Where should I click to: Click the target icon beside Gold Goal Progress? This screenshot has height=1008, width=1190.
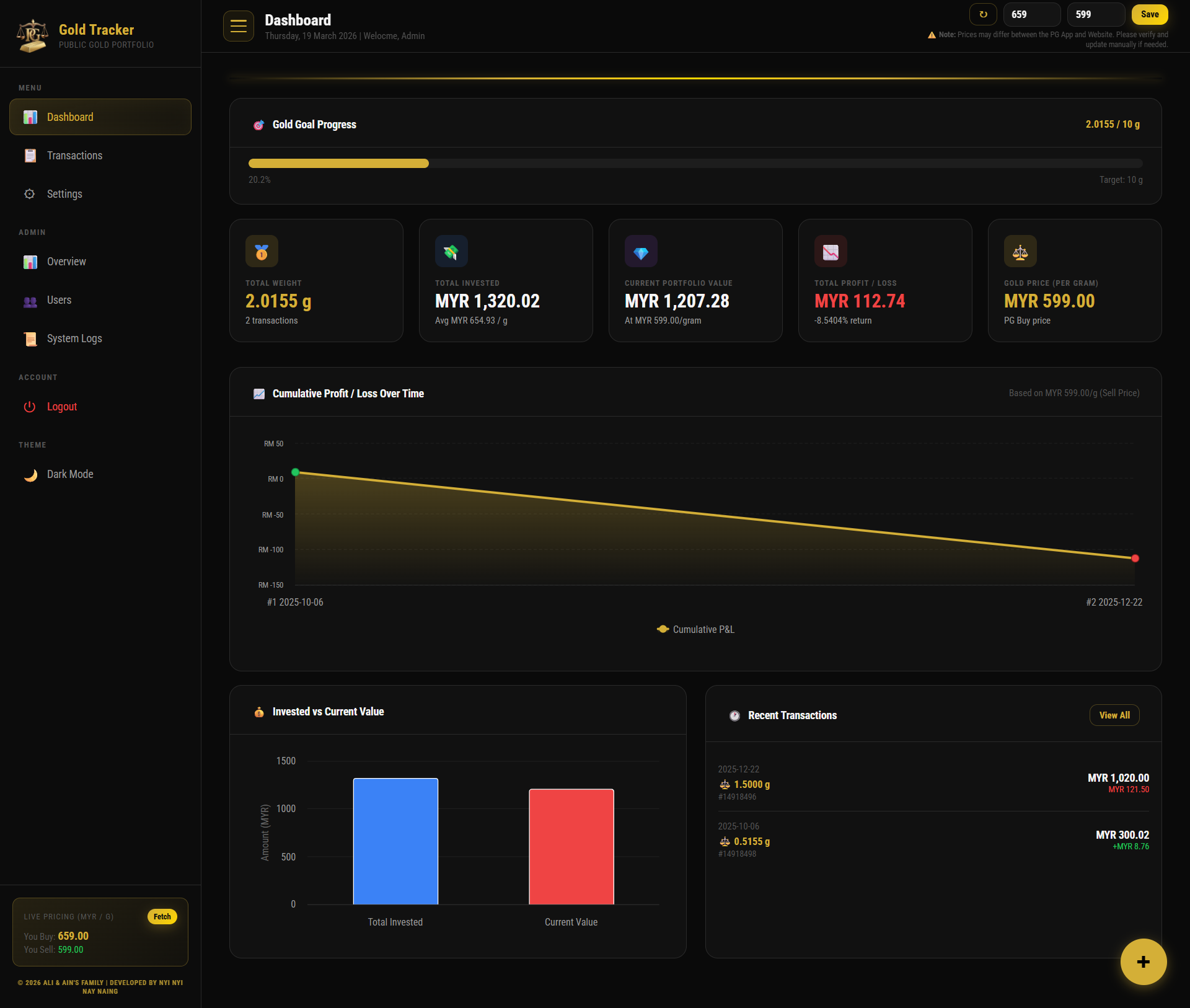pos(259,125)
